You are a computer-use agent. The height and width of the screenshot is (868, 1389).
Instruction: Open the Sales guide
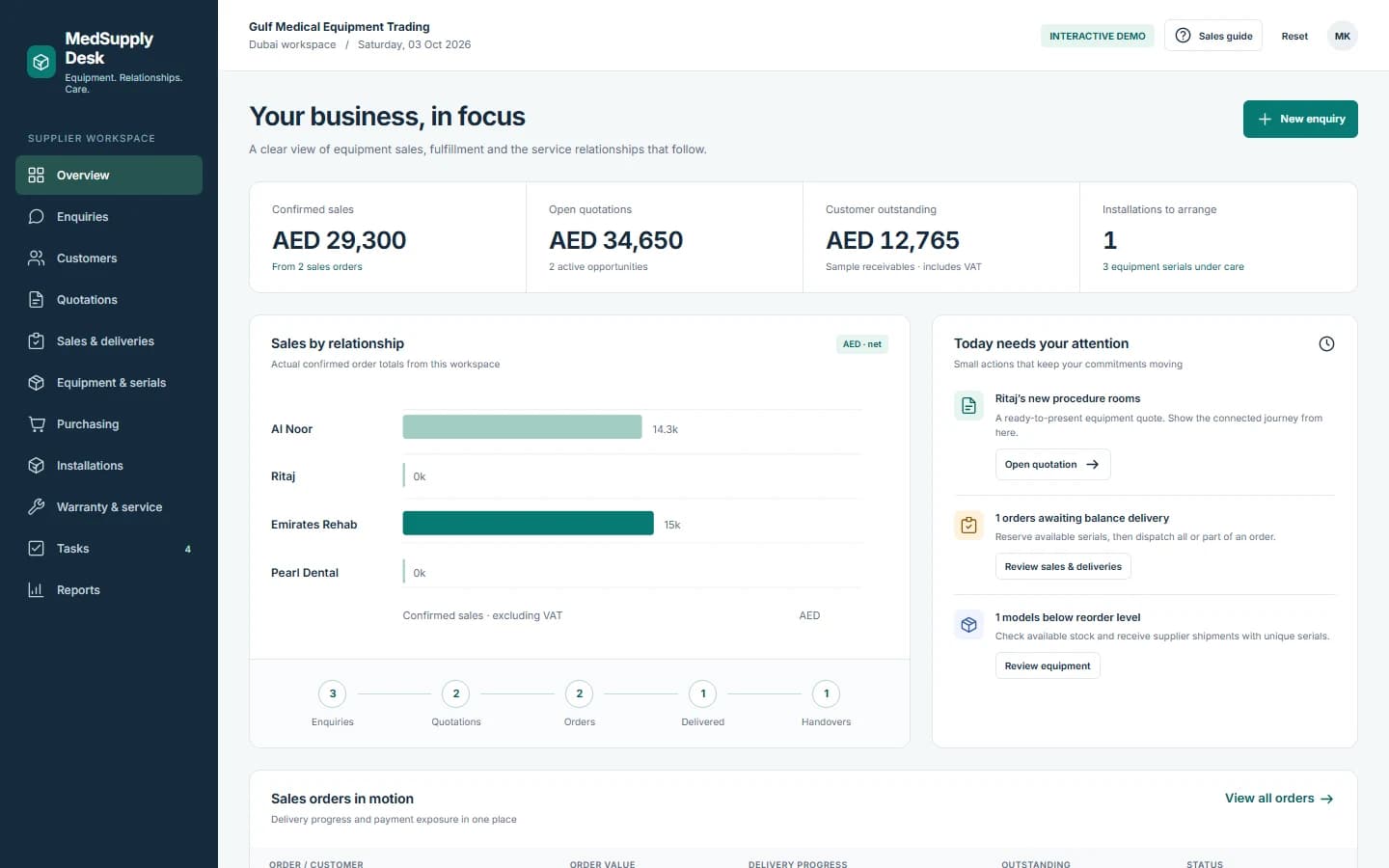pyautogui.click(x=1212, y=36)
